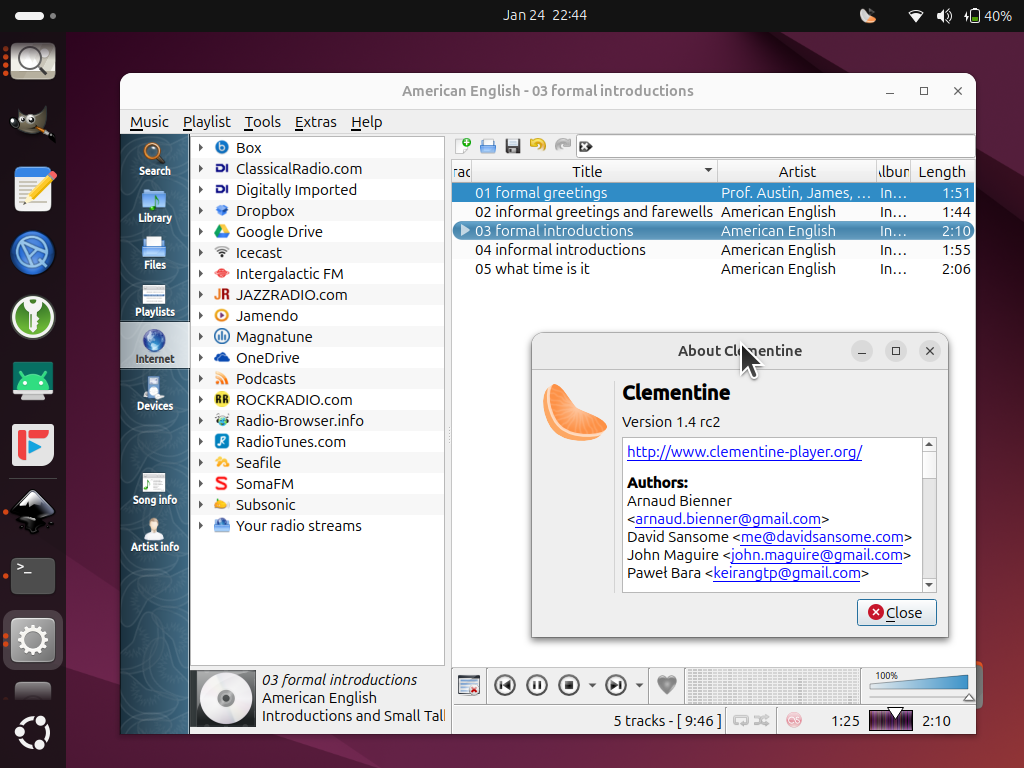Redo the playlist change

click(x=562, y=146)
